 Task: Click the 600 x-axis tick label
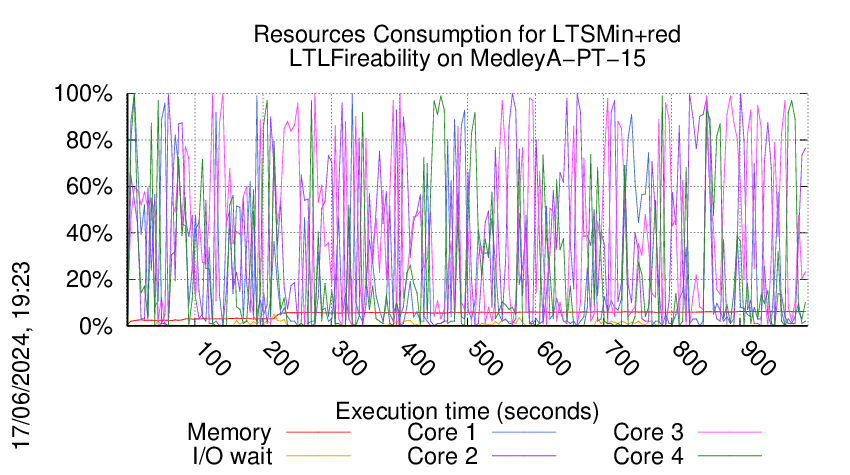coord(552,360)
